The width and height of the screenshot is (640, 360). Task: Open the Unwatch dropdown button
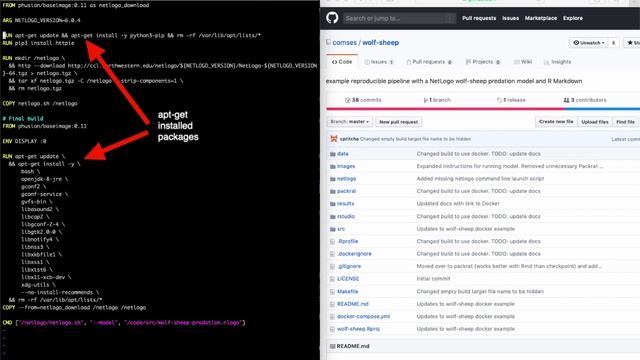point(588,42)
